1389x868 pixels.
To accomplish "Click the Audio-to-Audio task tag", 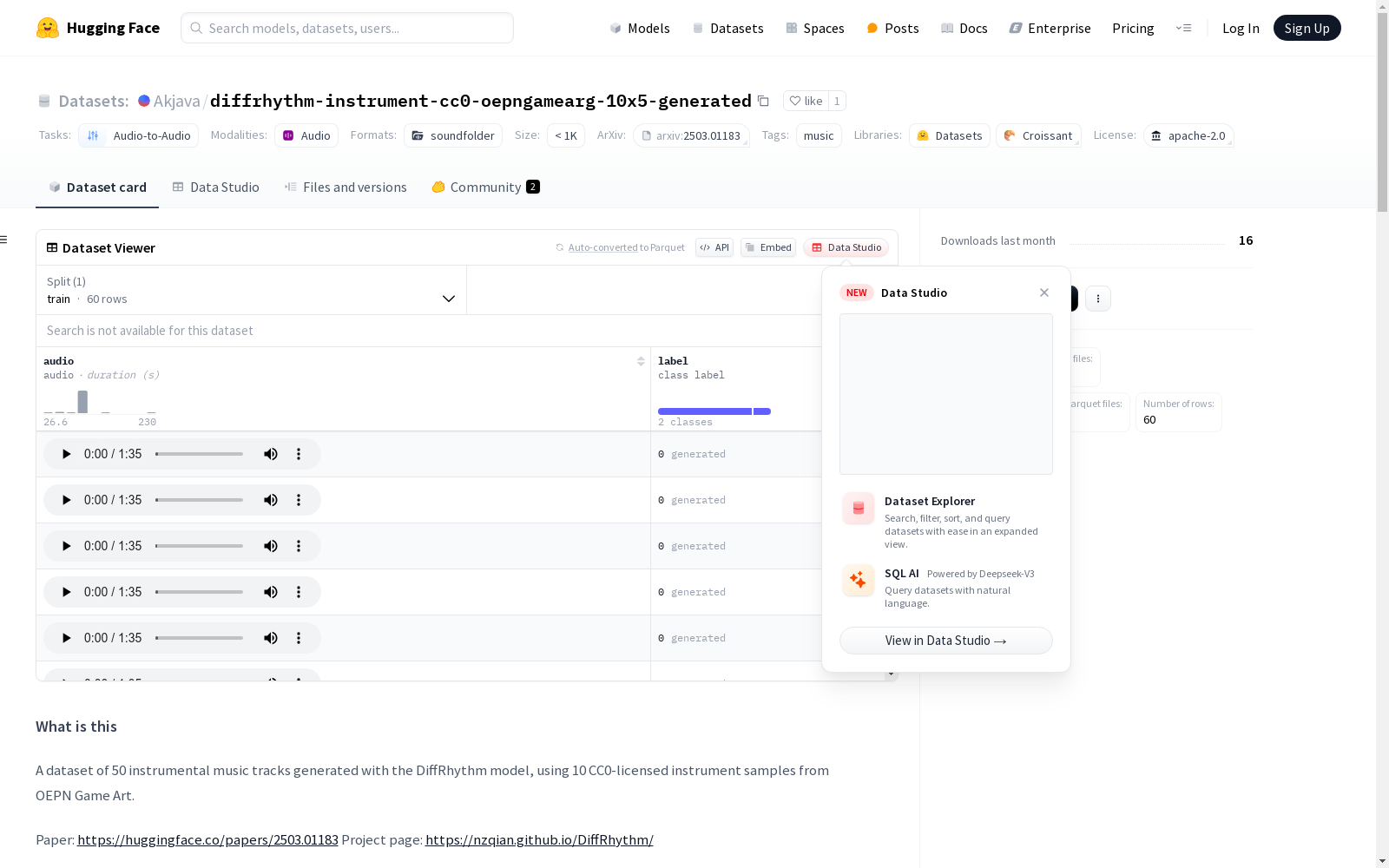I will (139, 135).
